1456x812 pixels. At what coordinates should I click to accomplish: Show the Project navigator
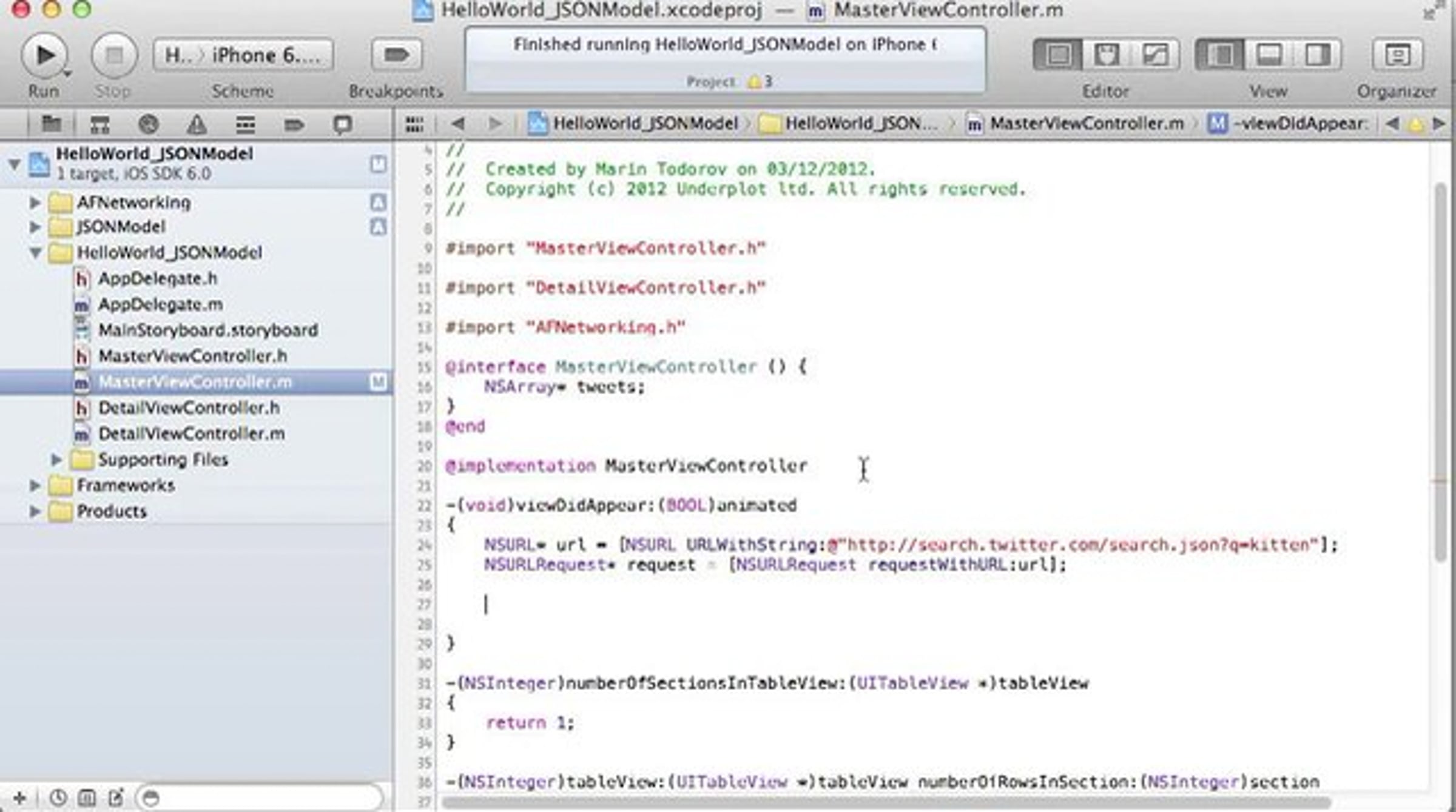pos(52,124)
